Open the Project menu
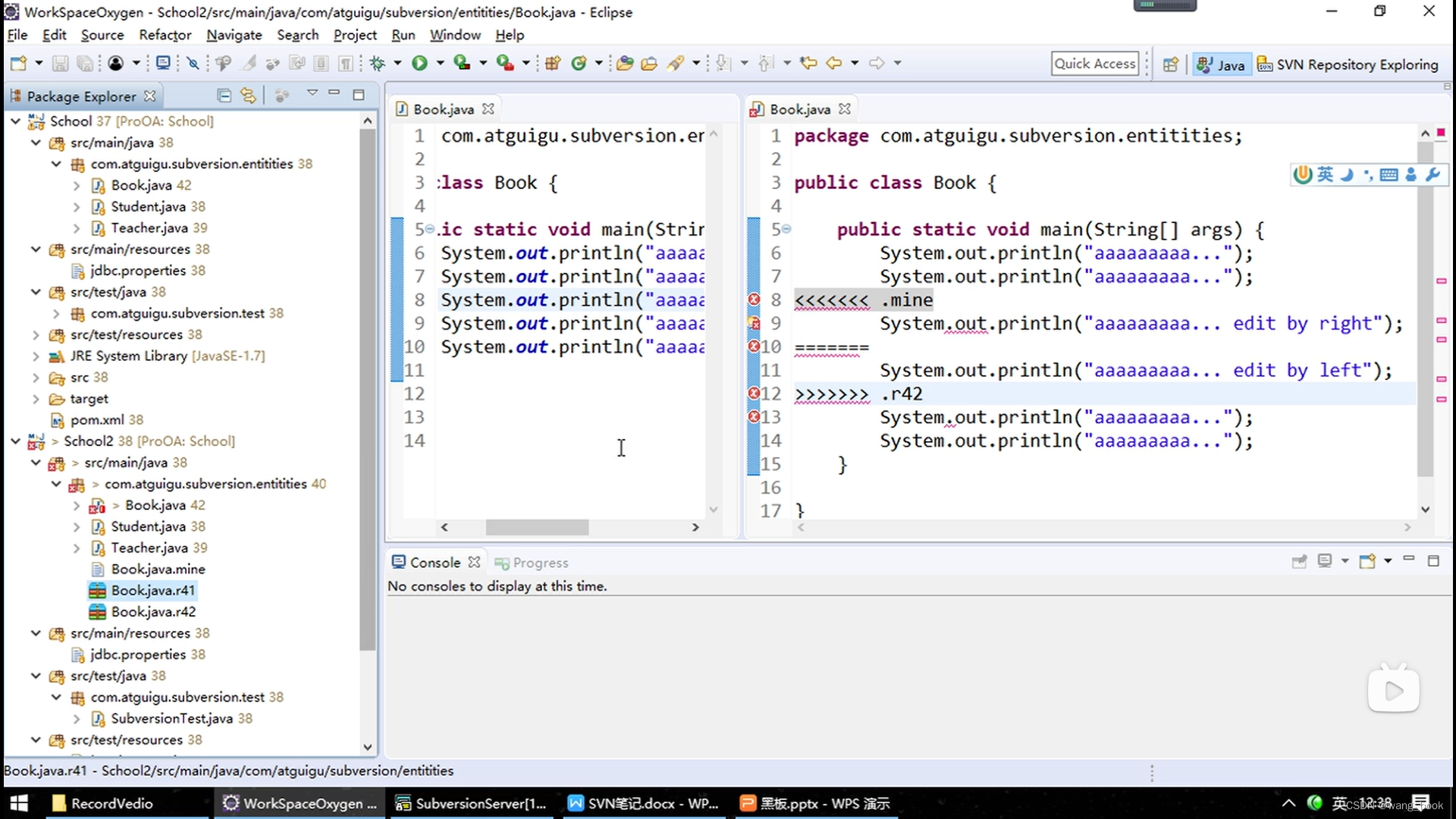 pos(355,35)
